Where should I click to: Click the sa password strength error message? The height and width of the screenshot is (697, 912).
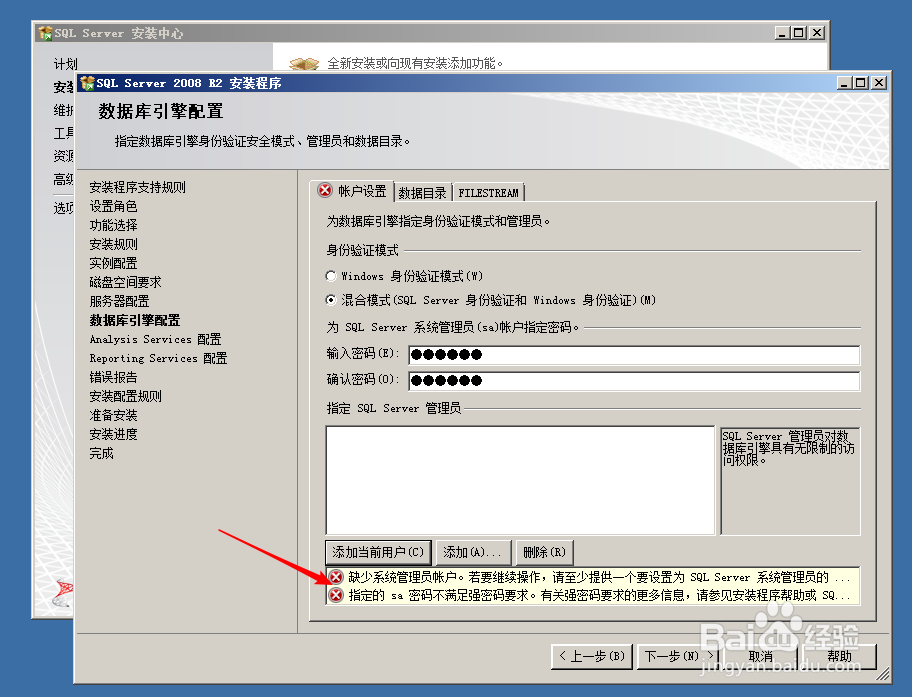coord(599,595)
